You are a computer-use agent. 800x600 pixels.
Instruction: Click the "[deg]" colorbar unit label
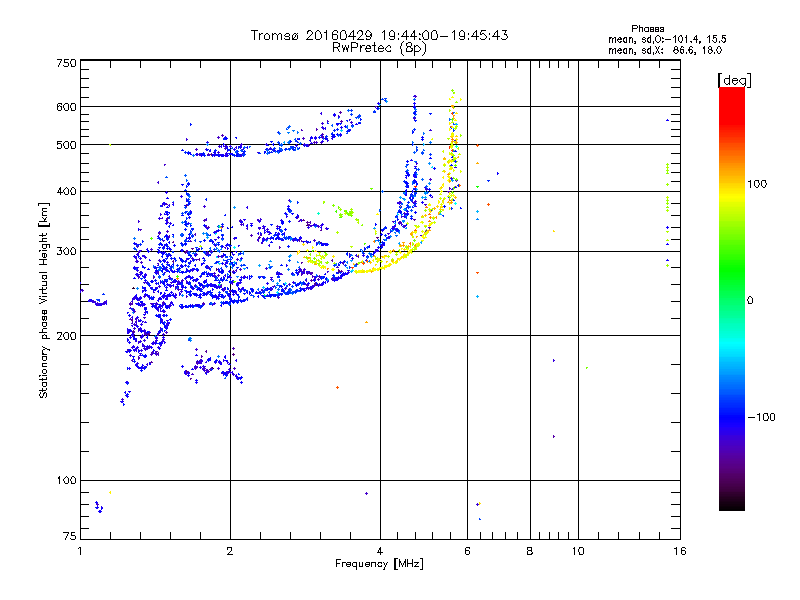(x=734, y=80)
